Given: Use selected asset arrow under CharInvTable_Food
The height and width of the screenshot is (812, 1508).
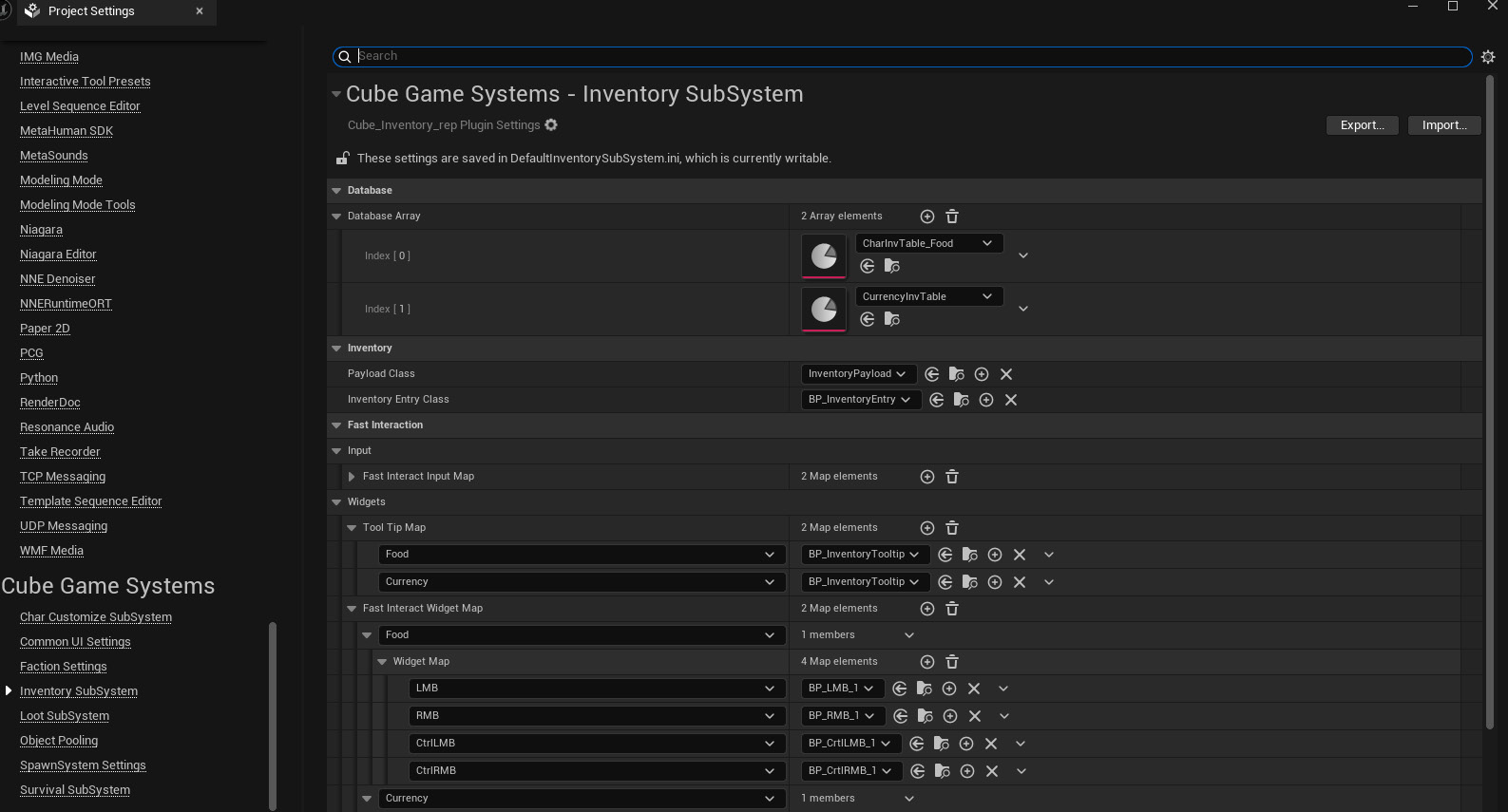Looking at the screenshot, I should 868,266.
